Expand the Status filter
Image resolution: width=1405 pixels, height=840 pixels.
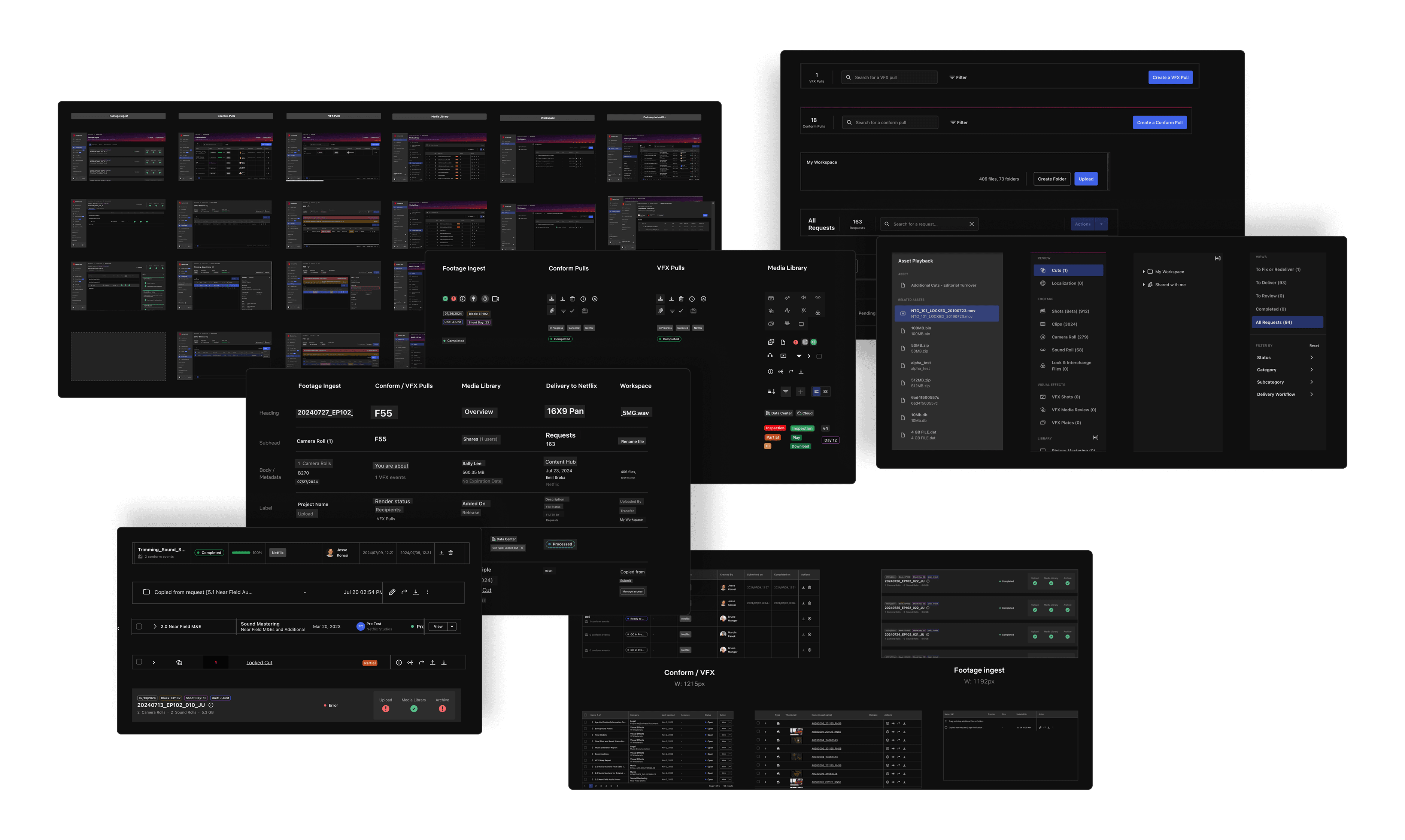[x=1311, y=358]
